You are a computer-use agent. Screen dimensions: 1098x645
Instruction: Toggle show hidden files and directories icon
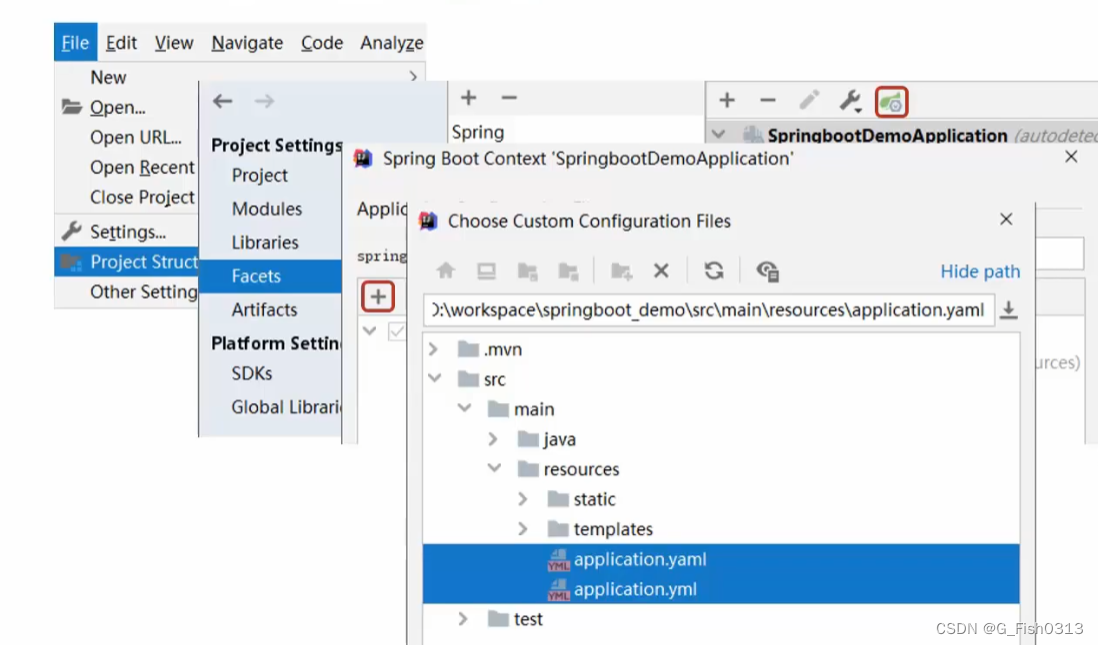767,271
